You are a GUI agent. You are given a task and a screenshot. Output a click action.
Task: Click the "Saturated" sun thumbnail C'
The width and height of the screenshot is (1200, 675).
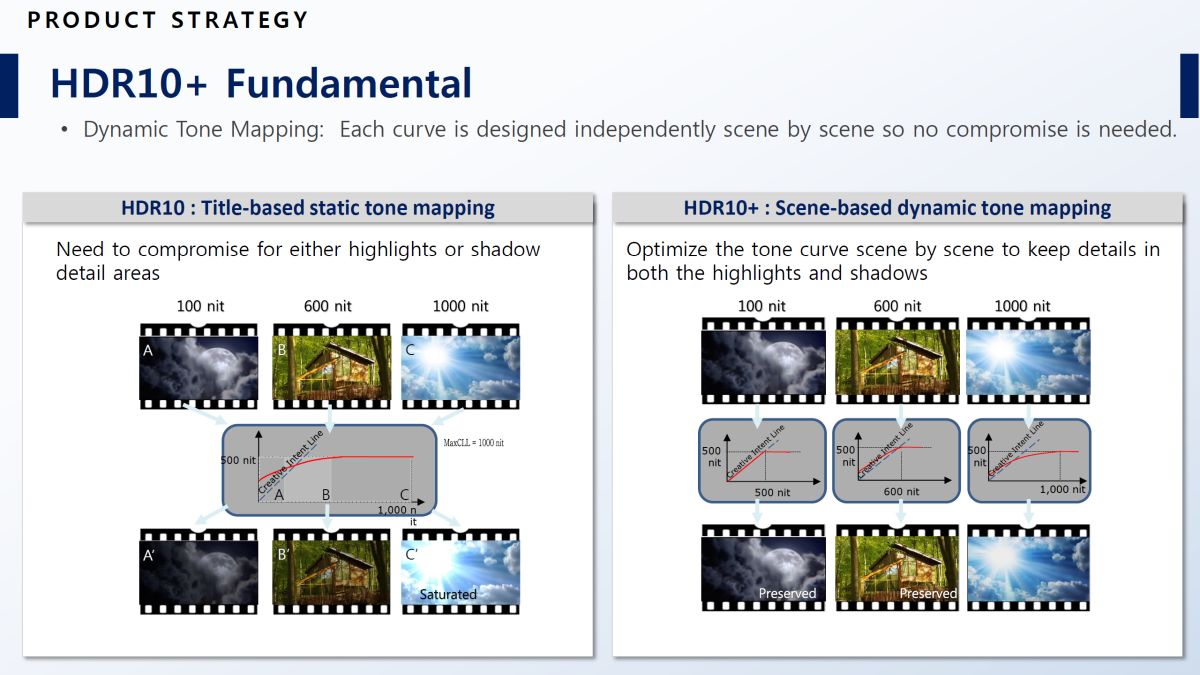[x=460, y=571]
